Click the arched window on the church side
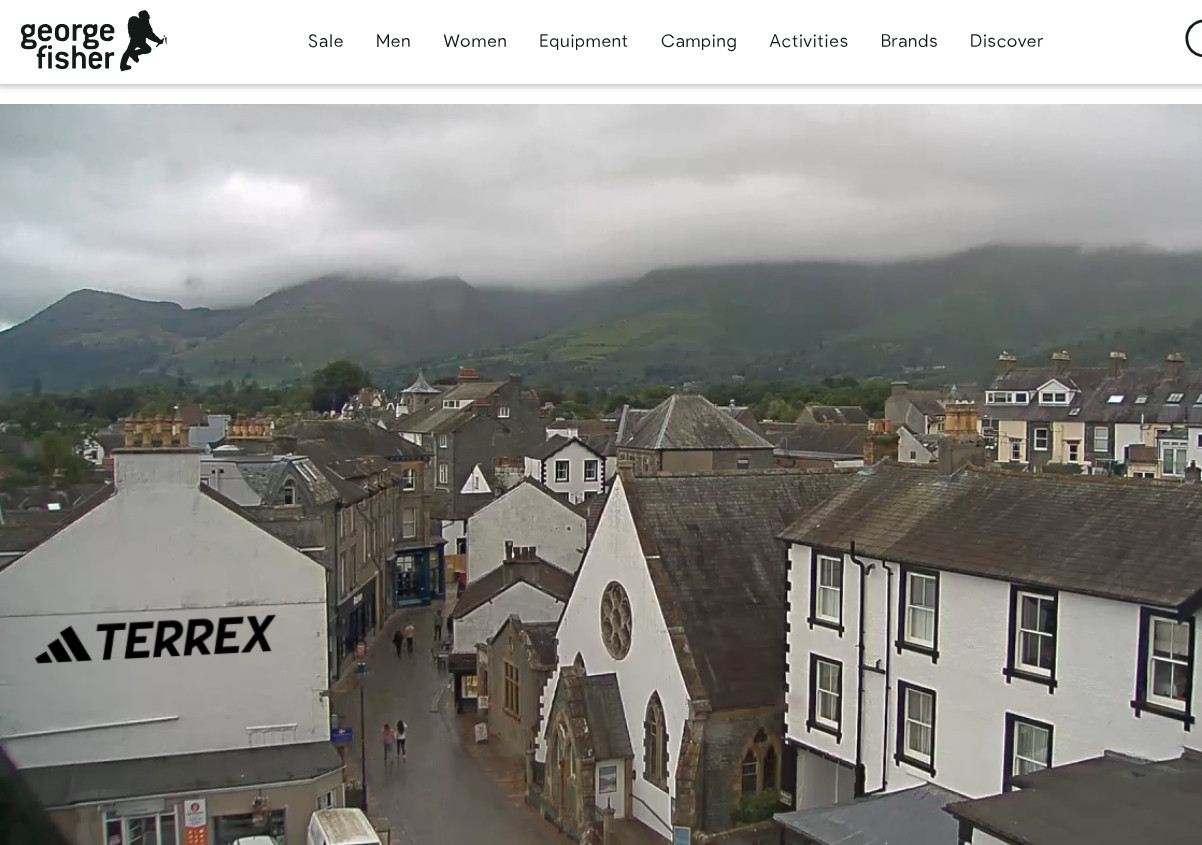Viewport: 1202px width, 845px height. tap(655, 740)
